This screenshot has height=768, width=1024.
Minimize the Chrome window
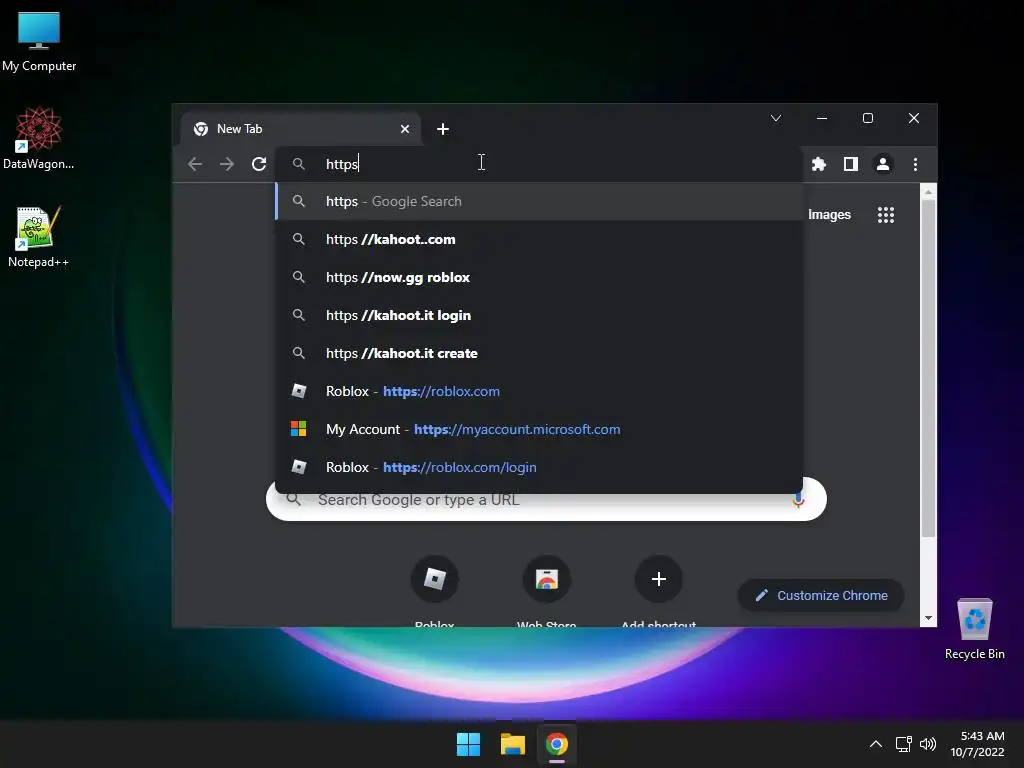(x=822, y=118)
